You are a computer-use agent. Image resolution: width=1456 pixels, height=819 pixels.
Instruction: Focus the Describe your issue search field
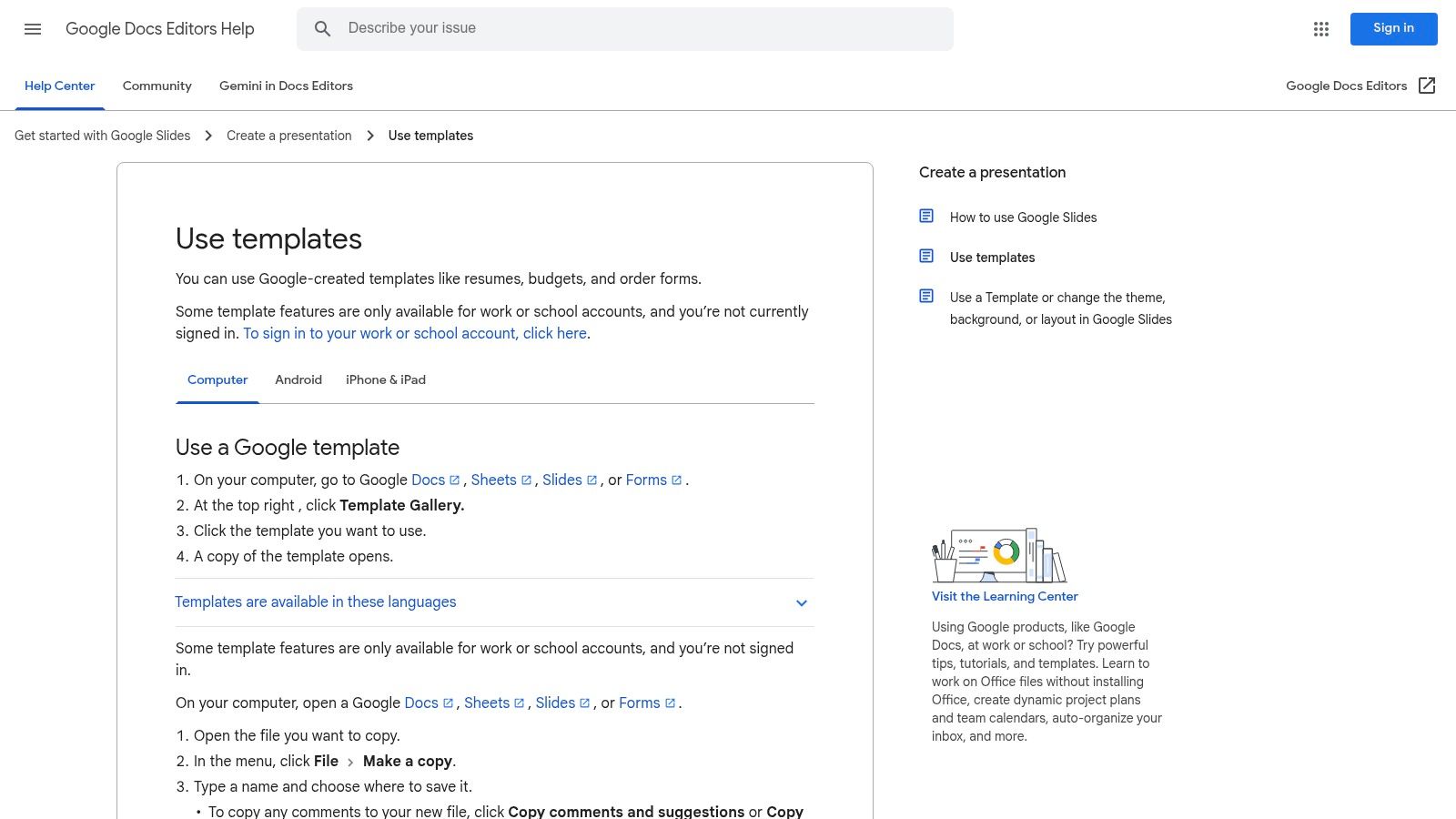(x=637, y=29)
